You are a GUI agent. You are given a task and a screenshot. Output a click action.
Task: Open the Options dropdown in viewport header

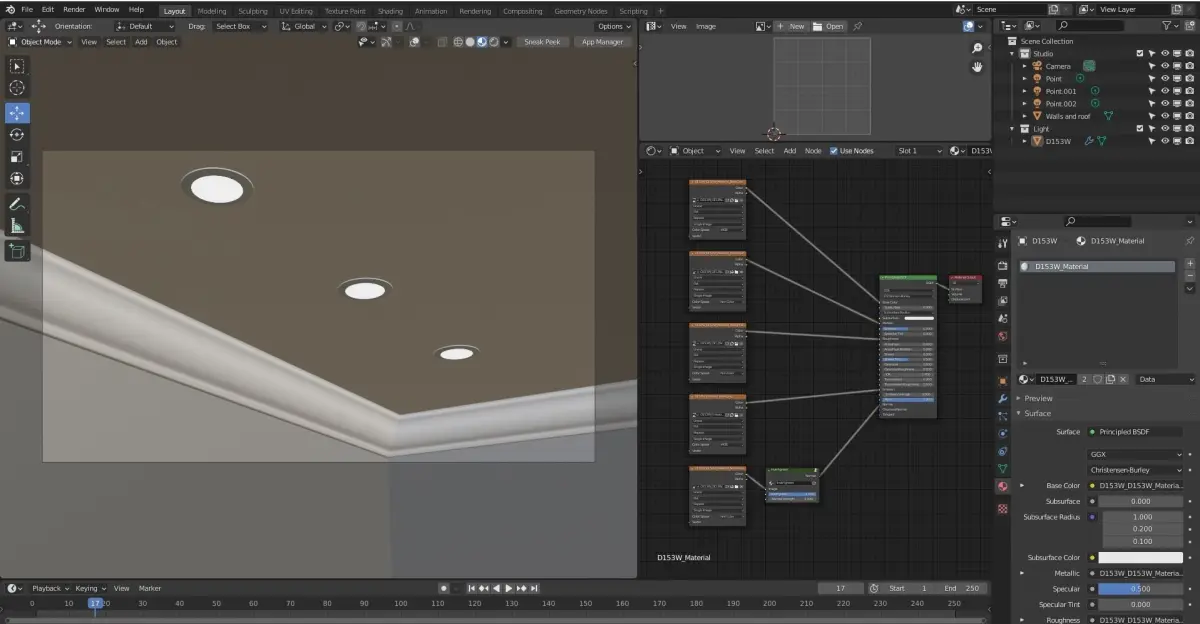pos(613,26)
